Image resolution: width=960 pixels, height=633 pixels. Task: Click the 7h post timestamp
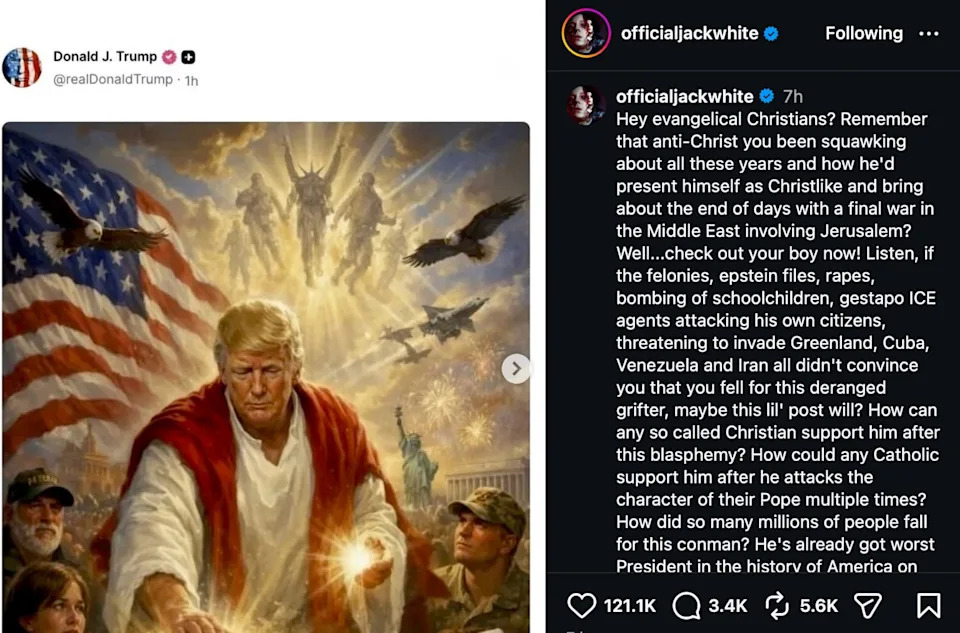(793, 97)
